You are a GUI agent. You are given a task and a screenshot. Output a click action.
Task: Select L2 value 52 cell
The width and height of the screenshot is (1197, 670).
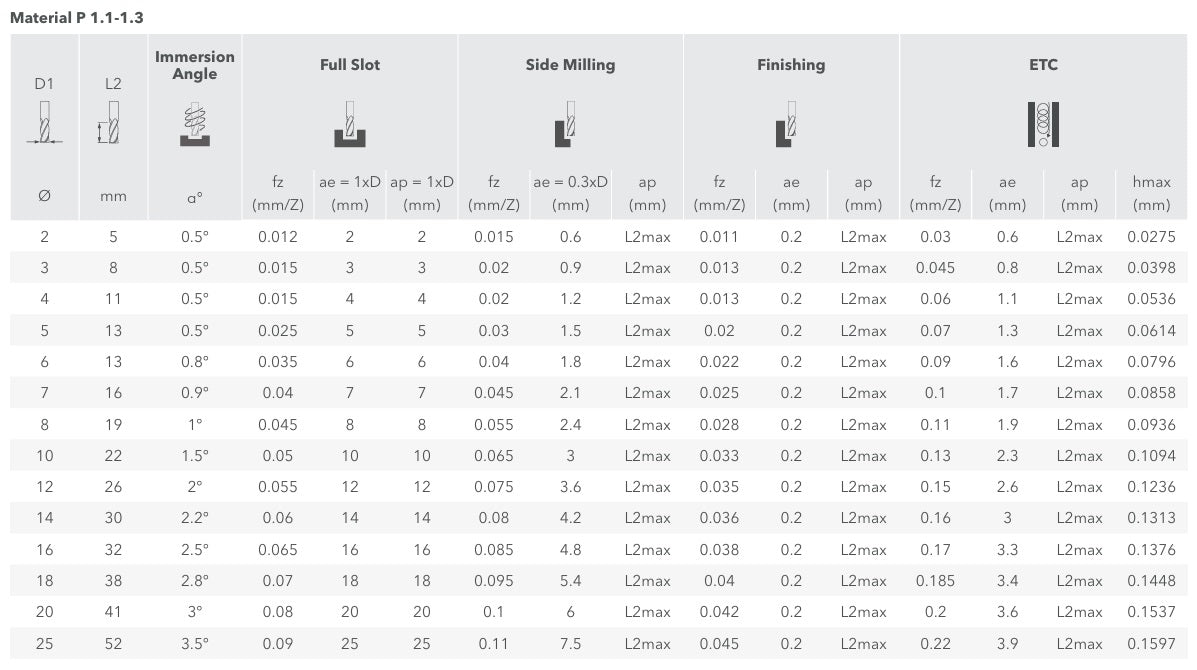[113, 643]
